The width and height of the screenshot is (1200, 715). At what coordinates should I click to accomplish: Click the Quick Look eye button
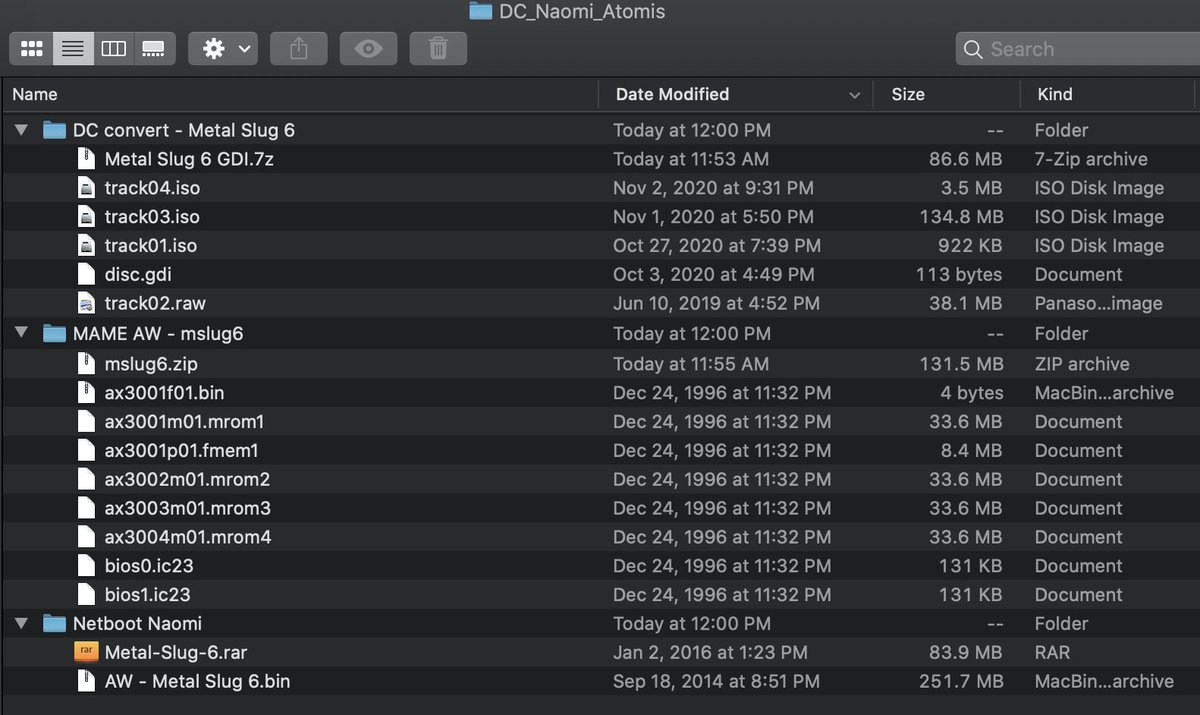368,48
